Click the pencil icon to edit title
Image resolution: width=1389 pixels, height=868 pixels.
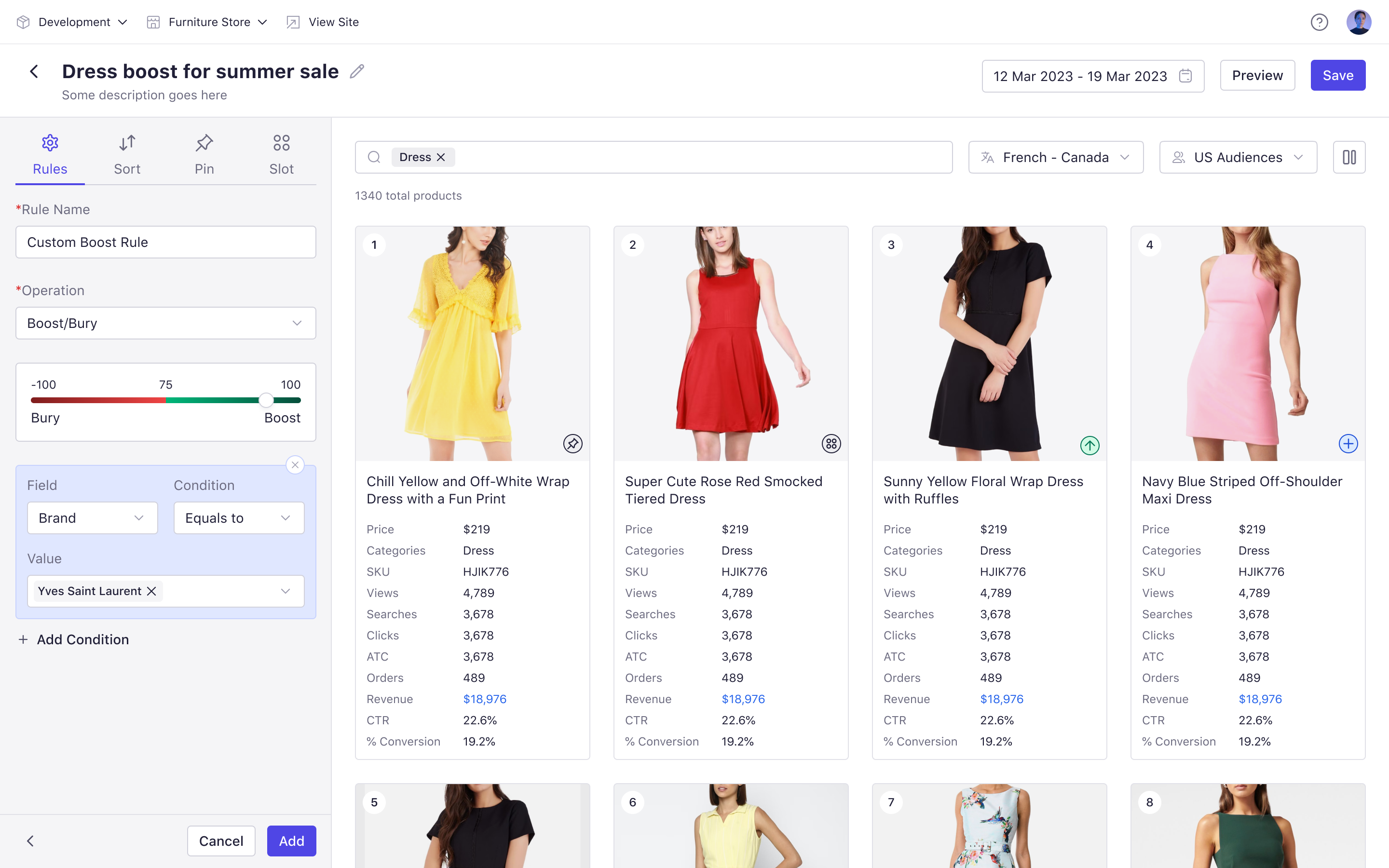pyautogui.click(x=357, y=71)
